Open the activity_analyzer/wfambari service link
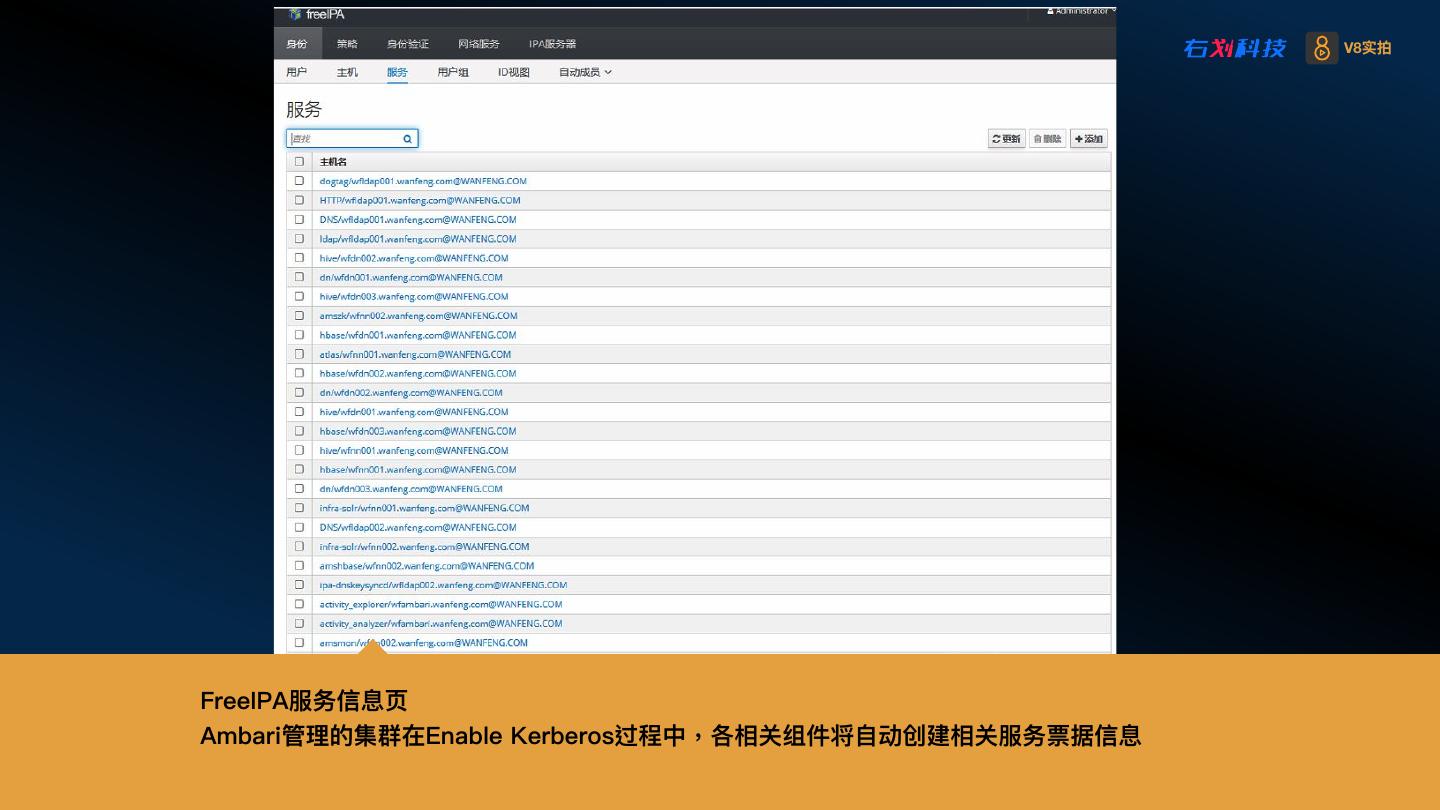Image resolution: width=1440 pixels, height=810 pixels. point(441,623)
